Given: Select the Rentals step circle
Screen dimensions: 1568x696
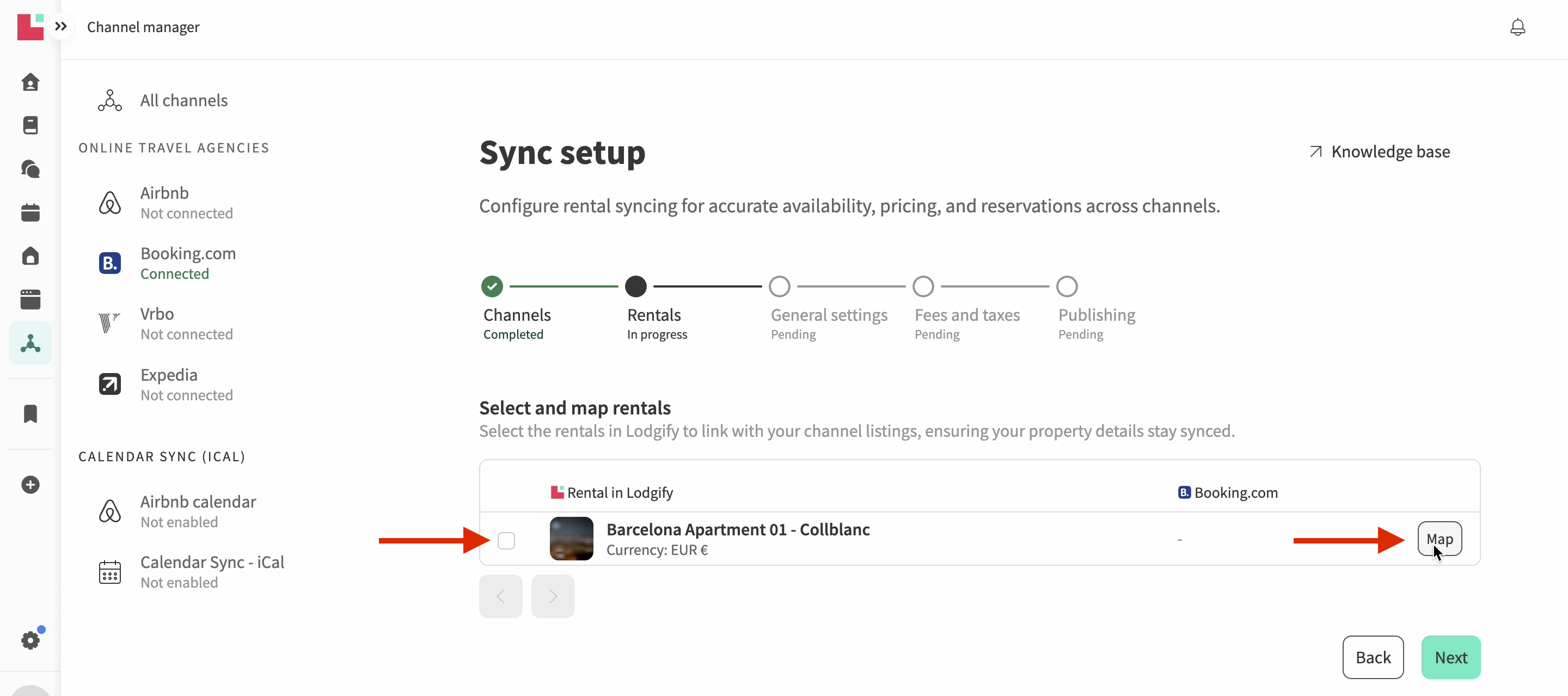Looking at the screenshot, I should point(635,286).
